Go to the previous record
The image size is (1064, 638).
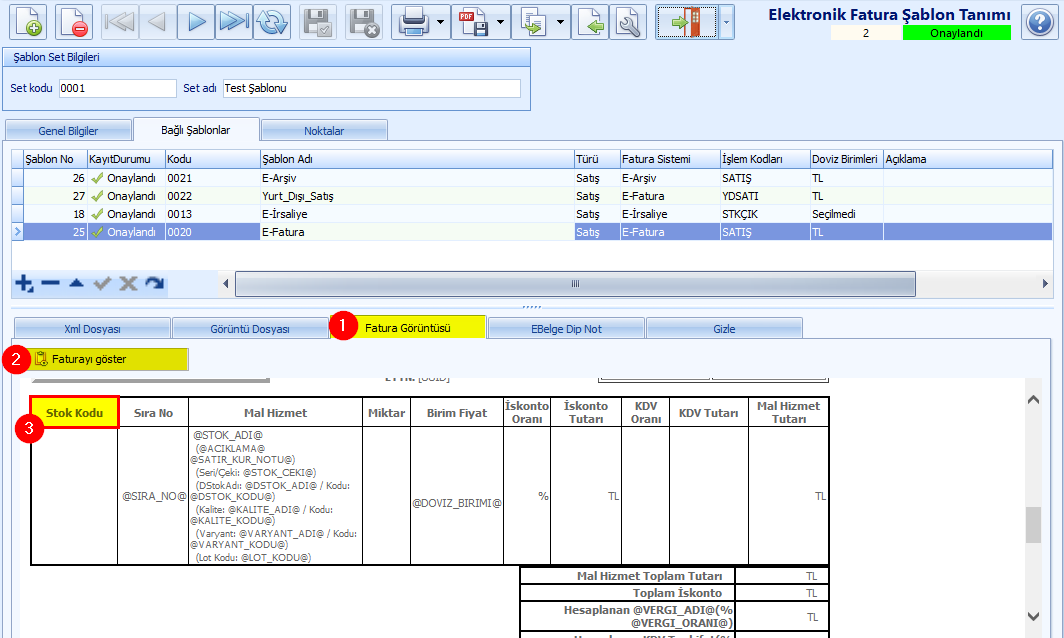pos(157,22)
